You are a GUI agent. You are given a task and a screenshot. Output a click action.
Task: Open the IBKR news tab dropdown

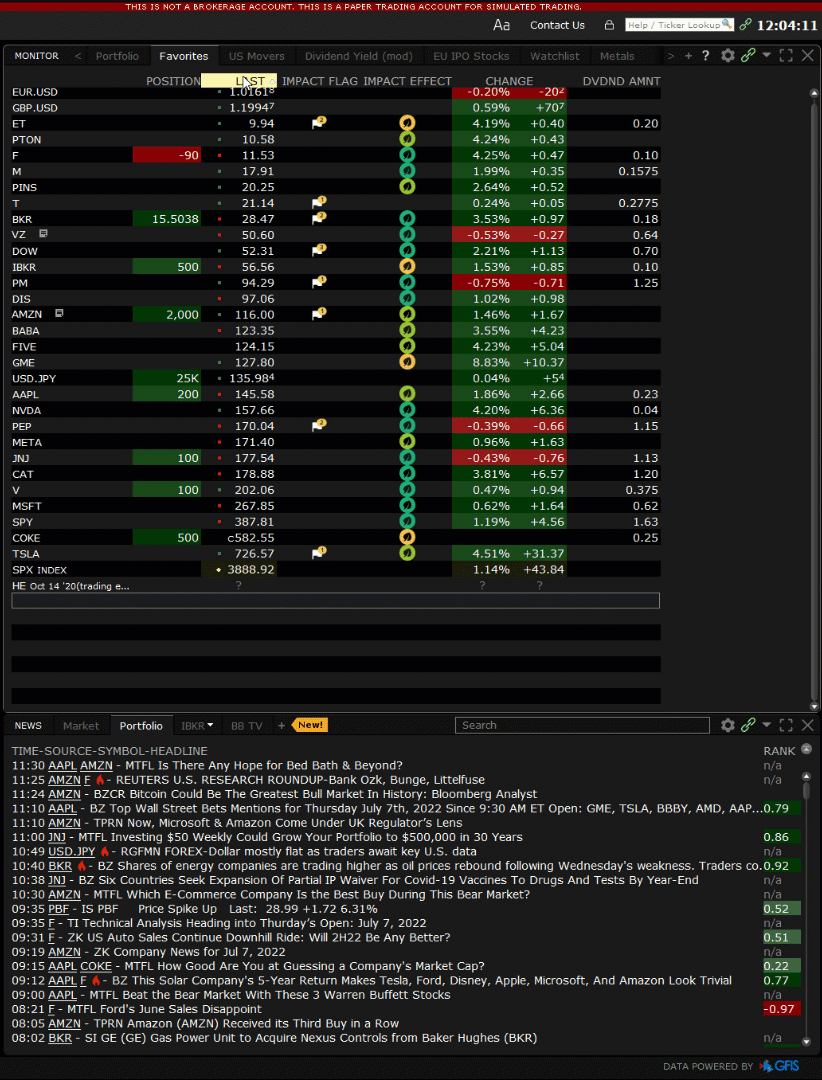point(210,725)
